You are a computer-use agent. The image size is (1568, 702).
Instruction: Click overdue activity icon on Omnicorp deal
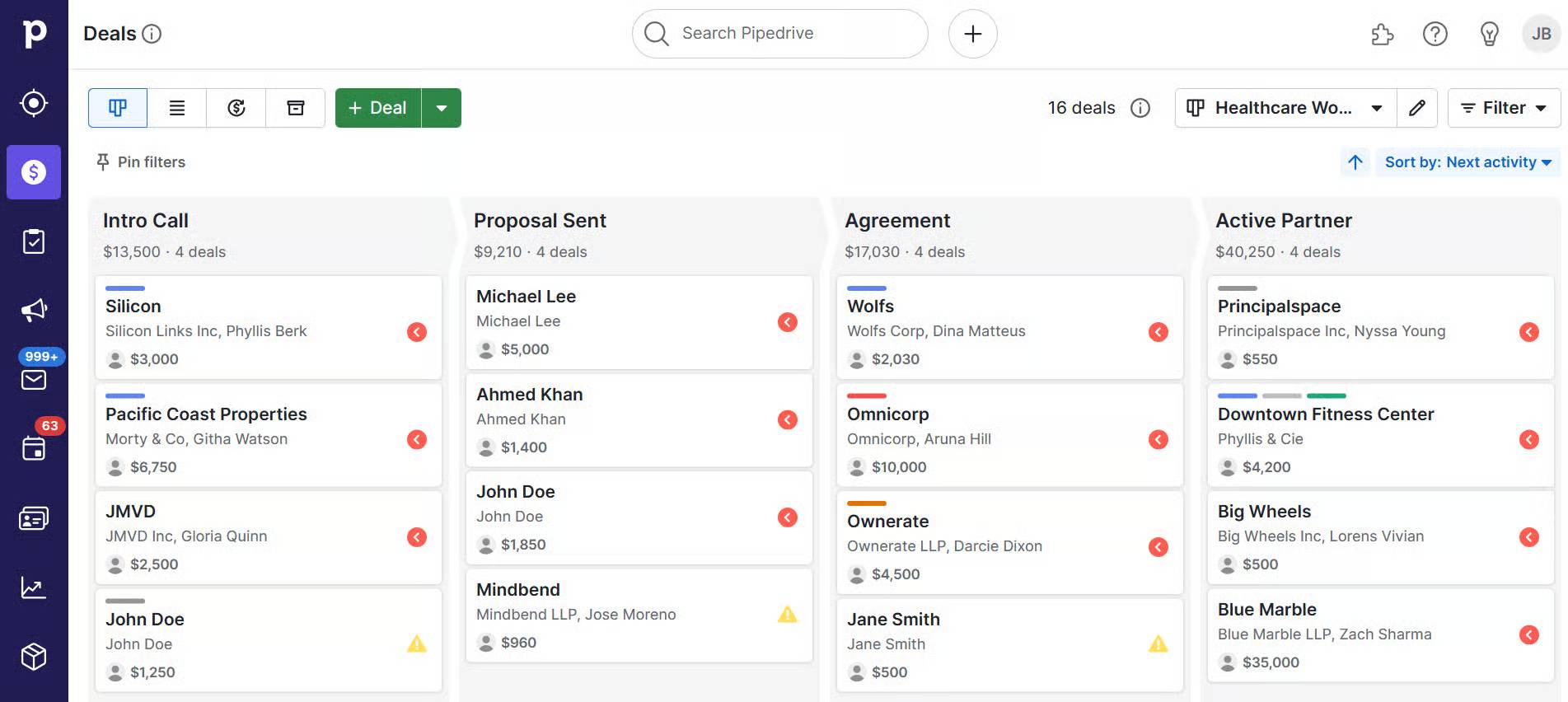(x=1158, y=439)
